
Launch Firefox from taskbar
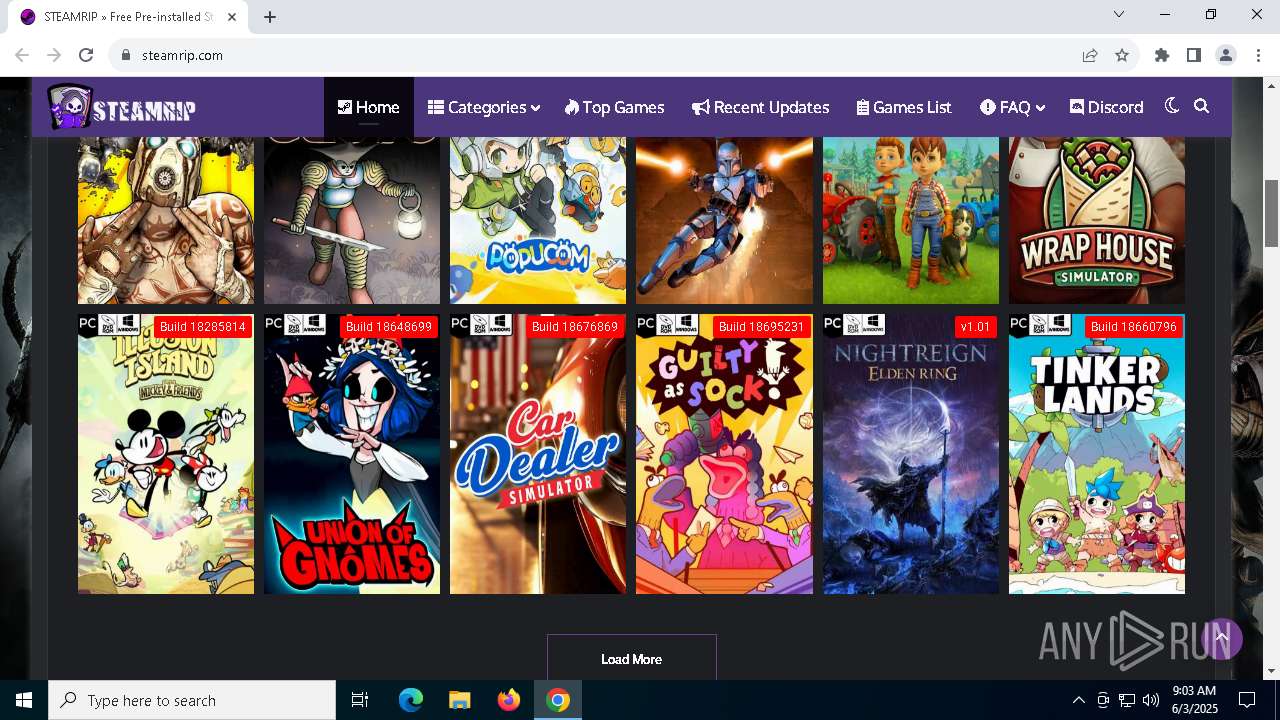coord(509,700)
